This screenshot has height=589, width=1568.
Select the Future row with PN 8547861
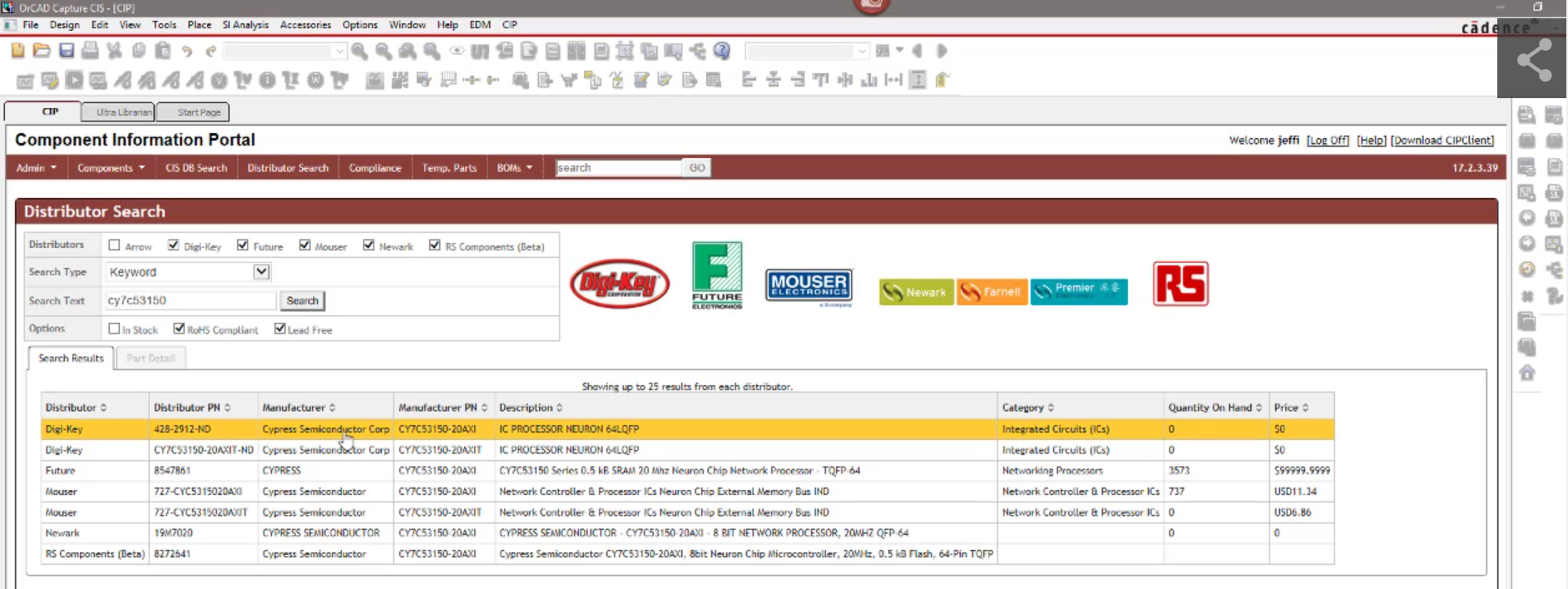[688, 471]
